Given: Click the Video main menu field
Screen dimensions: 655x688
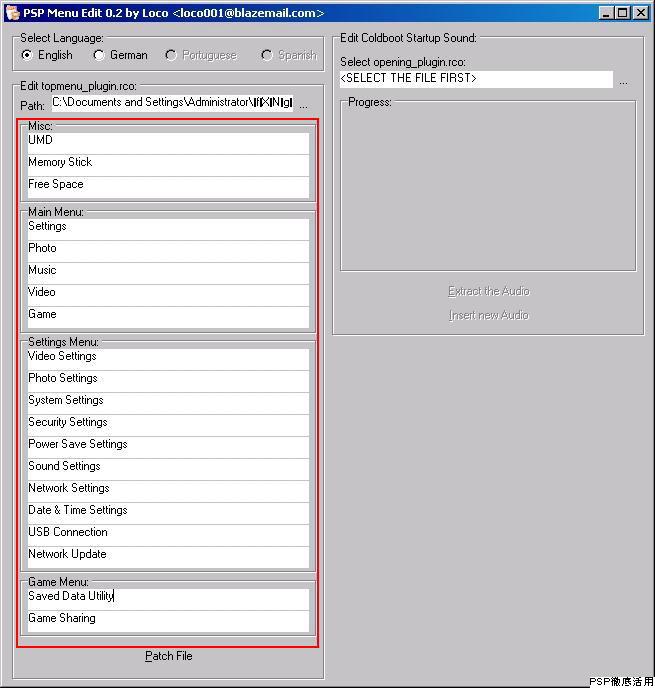Looking at the screenshot, I should coord(168,295).
